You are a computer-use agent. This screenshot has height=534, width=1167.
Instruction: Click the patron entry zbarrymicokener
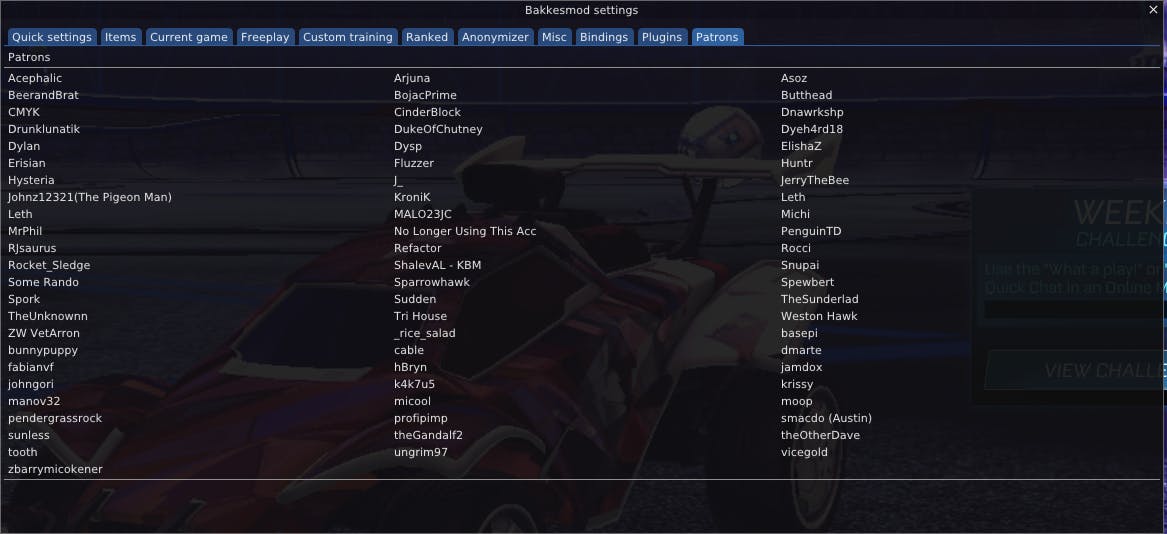pyautogui.click(x=55, y=469)
